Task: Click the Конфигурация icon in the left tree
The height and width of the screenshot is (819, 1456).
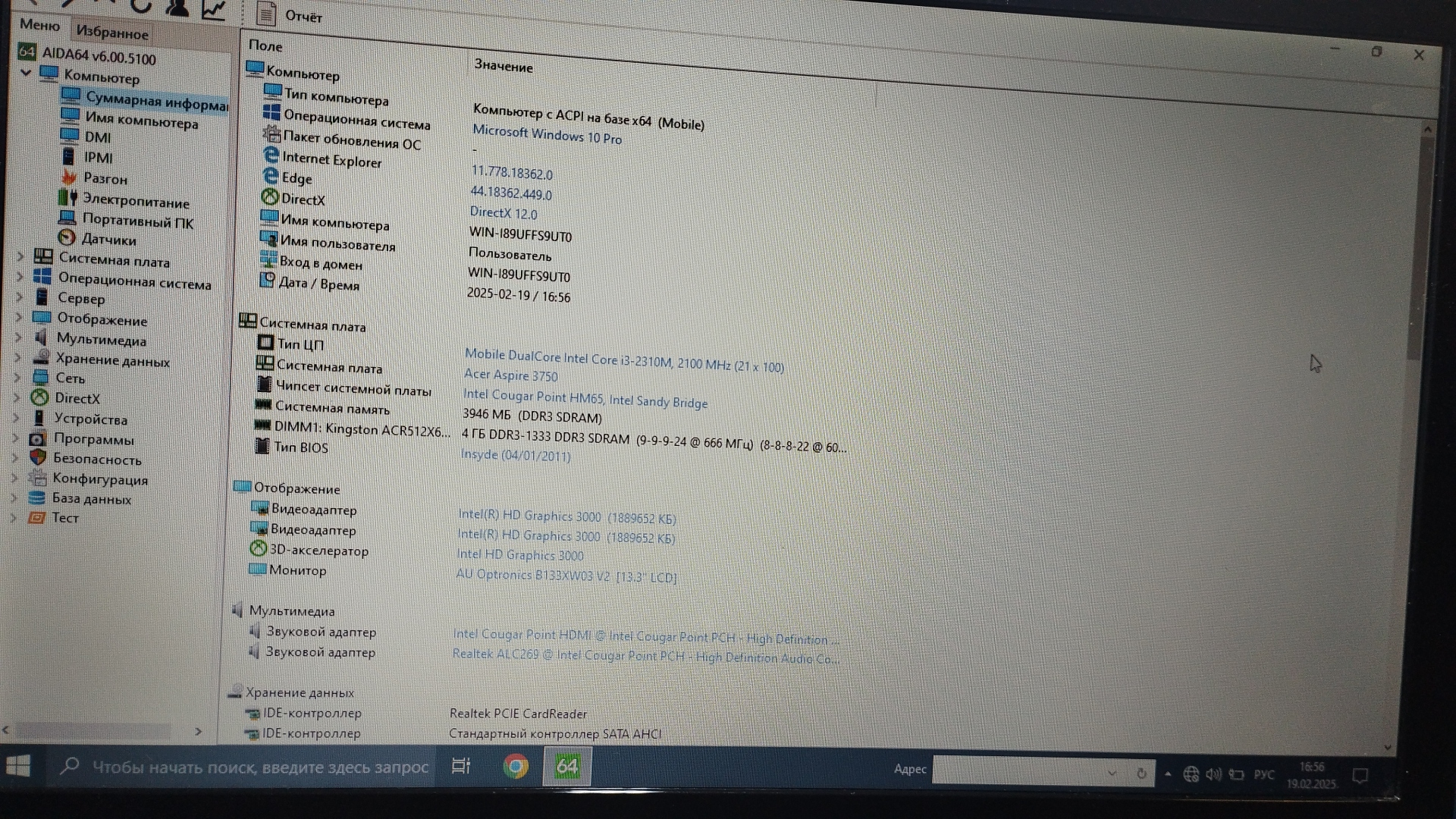Action: [37, 477]
